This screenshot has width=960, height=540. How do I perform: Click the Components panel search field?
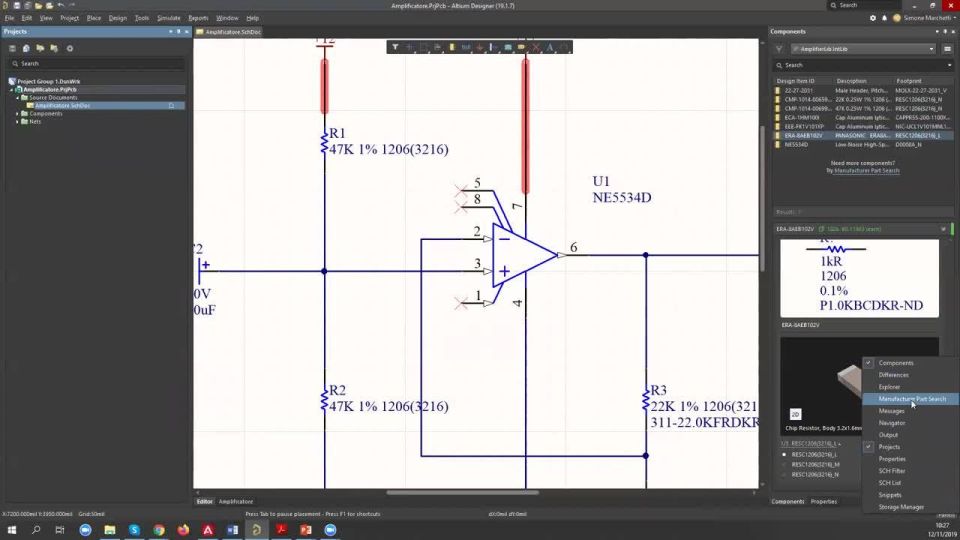pyautogui.click(x=863, y=65)
